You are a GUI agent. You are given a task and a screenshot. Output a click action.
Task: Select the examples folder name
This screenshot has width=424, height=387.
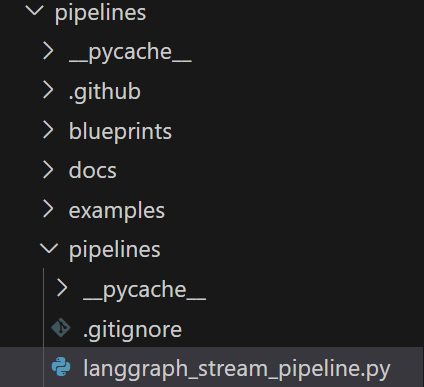[117, 211]
